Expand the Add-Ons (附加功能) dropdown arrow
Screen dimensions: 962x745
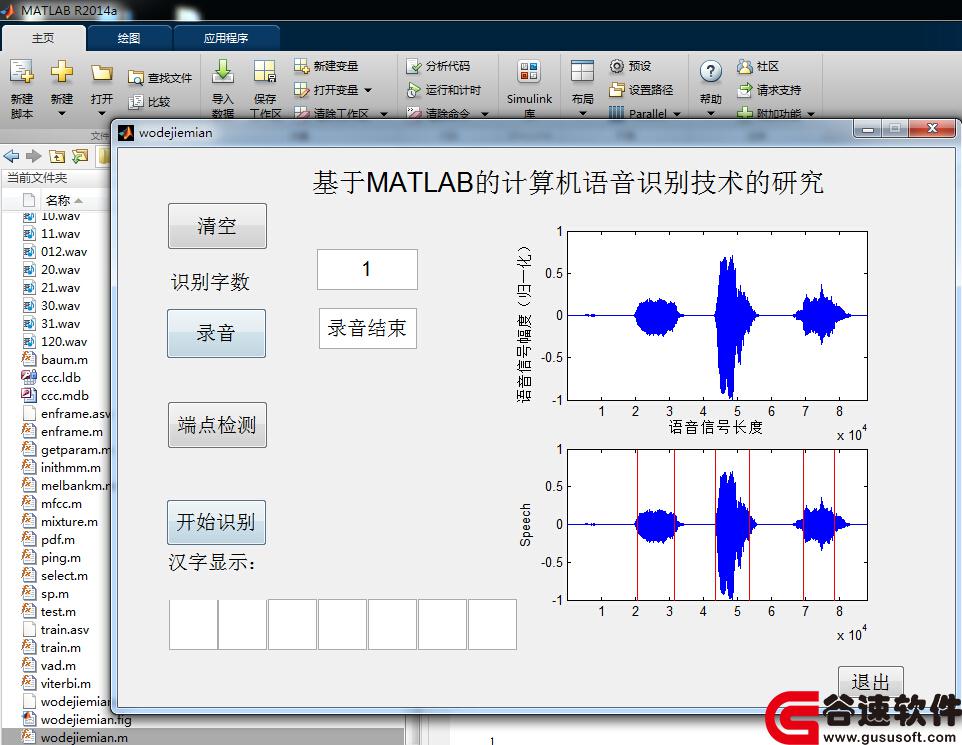811,114
